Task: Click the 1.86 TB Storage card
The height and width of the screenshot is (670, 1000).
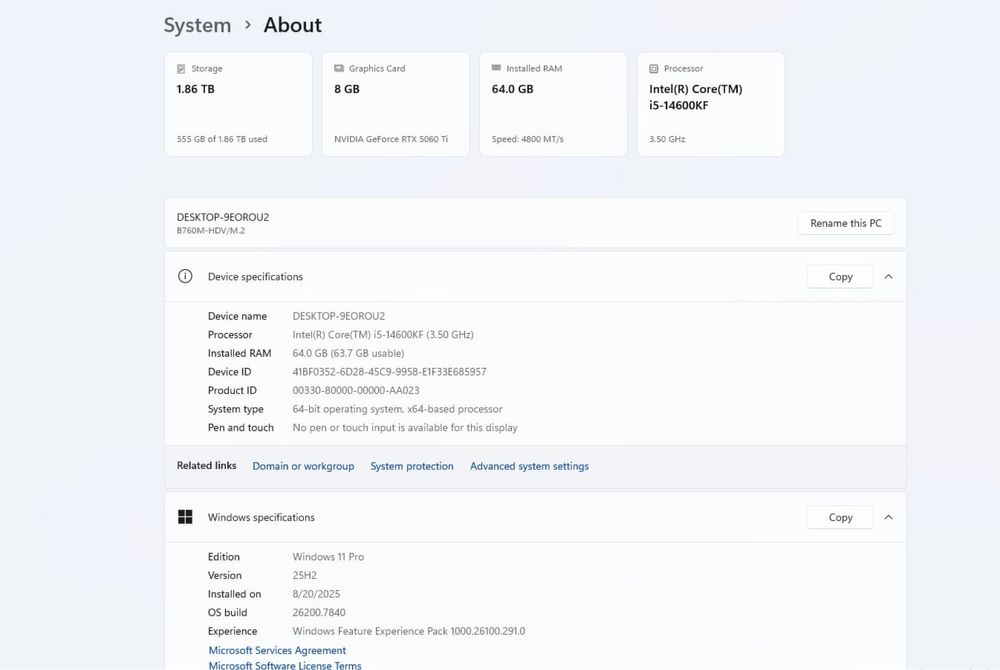Action: point(238,104)
